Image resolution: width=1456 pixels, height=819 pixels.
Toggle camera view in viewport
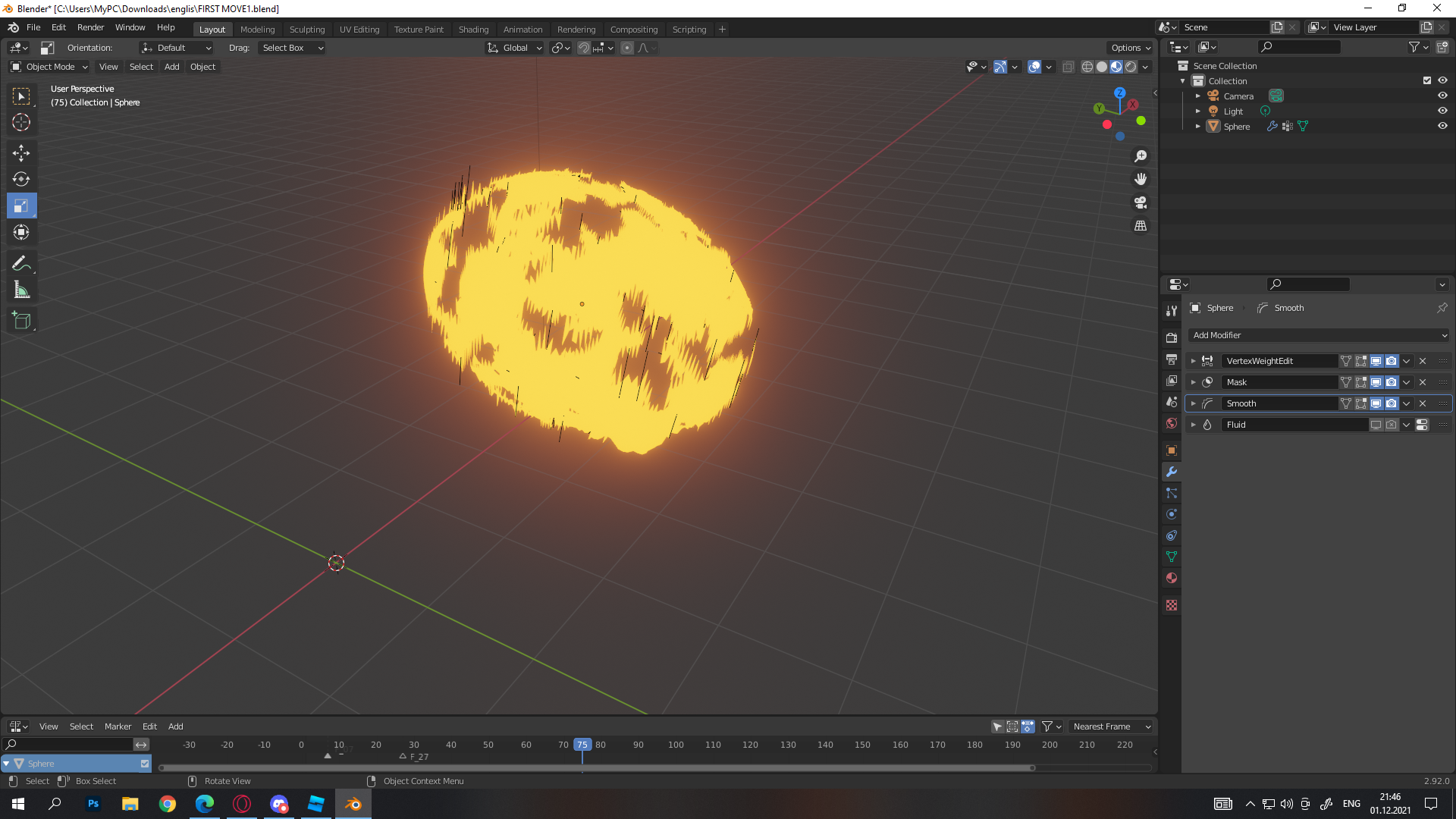(x=1141, y=202)
